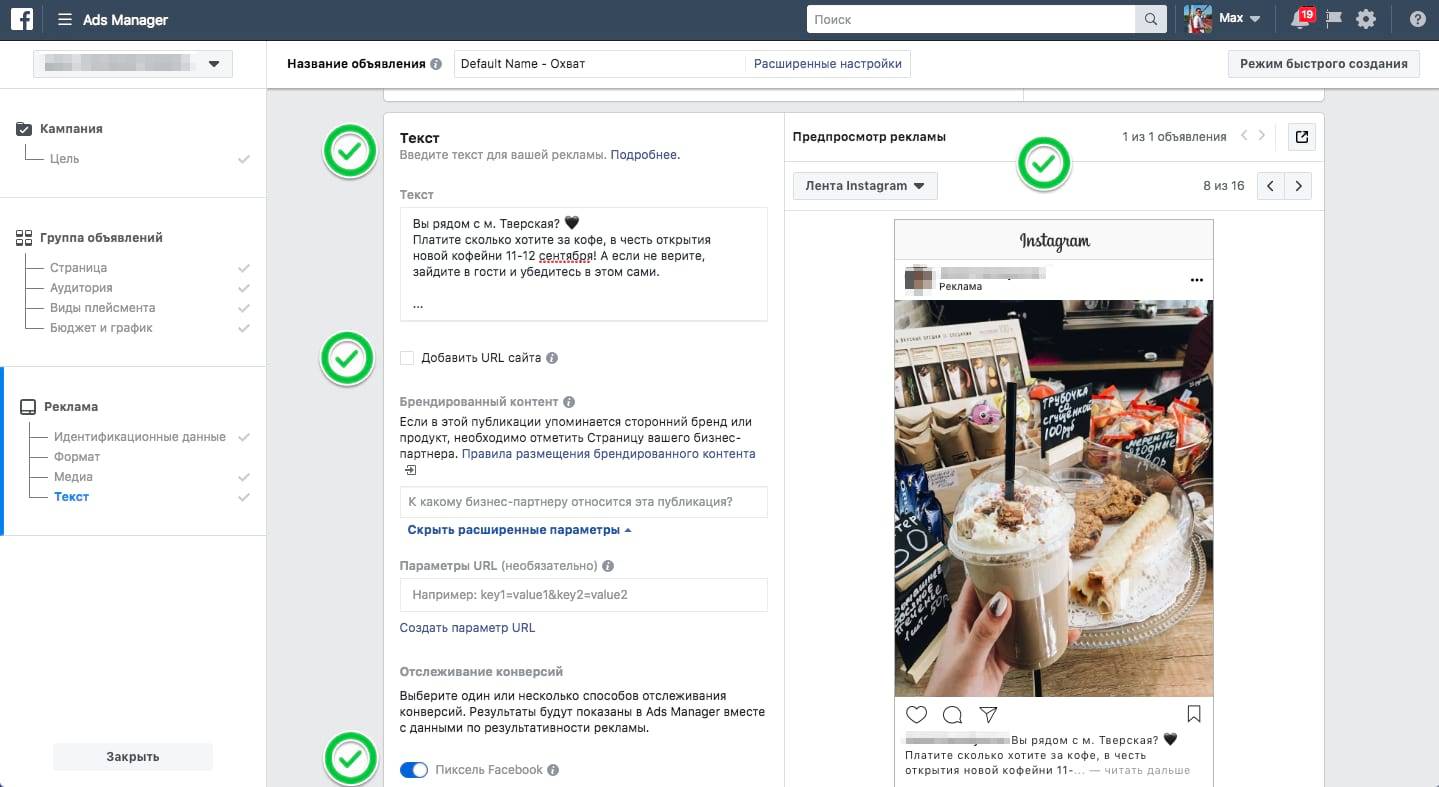Go to the next ad in the preview pager

tap(1262, 136)
